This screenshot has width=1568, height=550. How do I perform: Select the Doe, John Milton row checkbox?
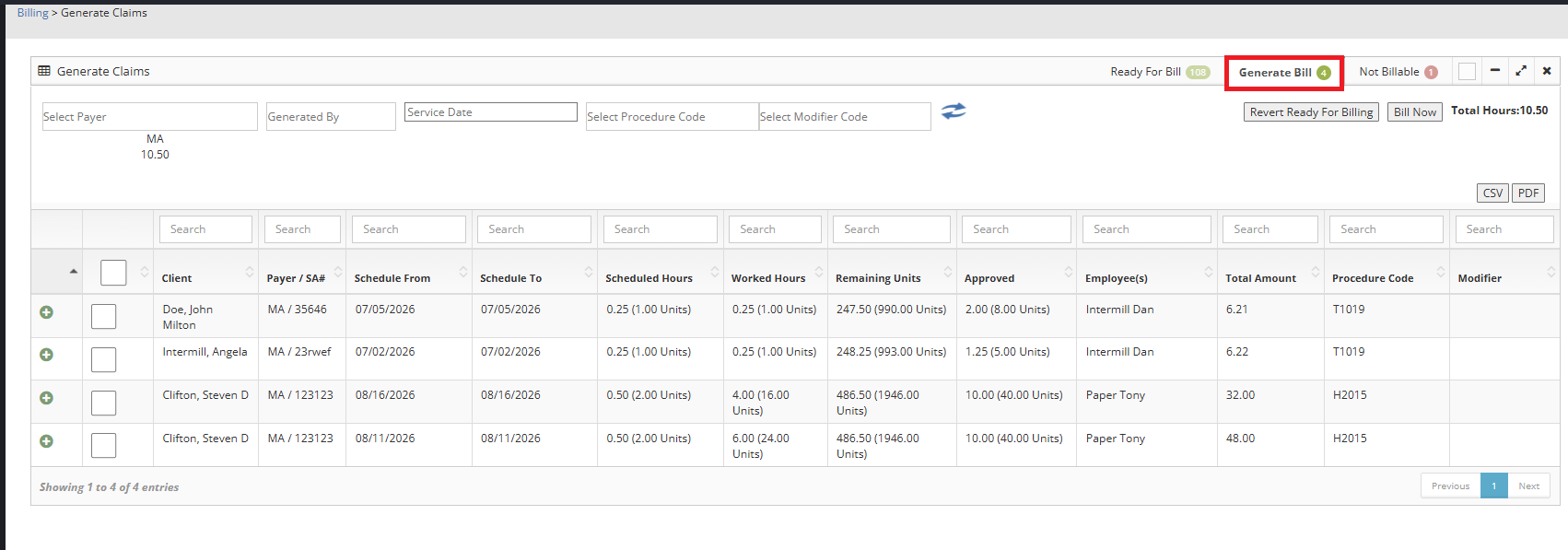[x=104, y=316]
